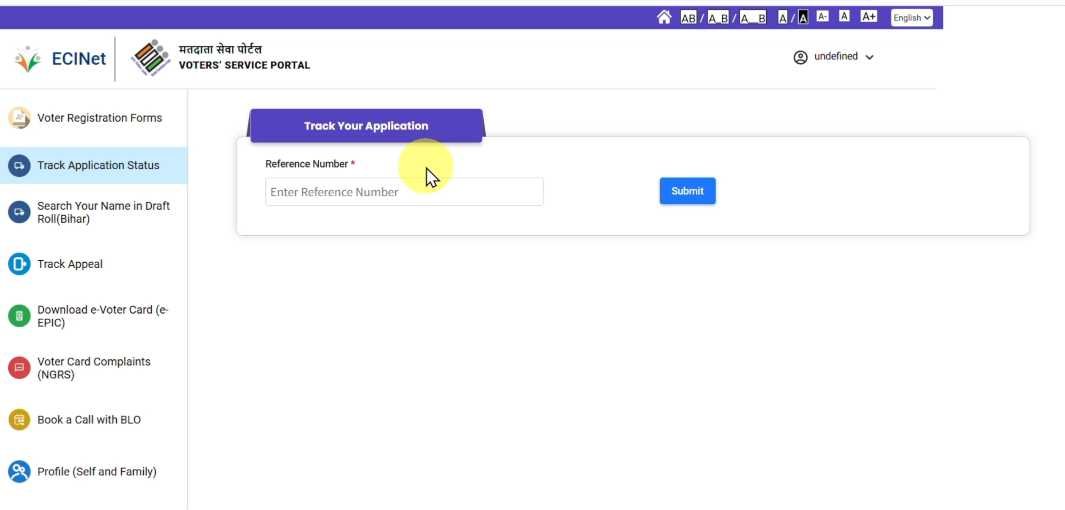Decrease font size with A- button

click(x=822, y=17)
